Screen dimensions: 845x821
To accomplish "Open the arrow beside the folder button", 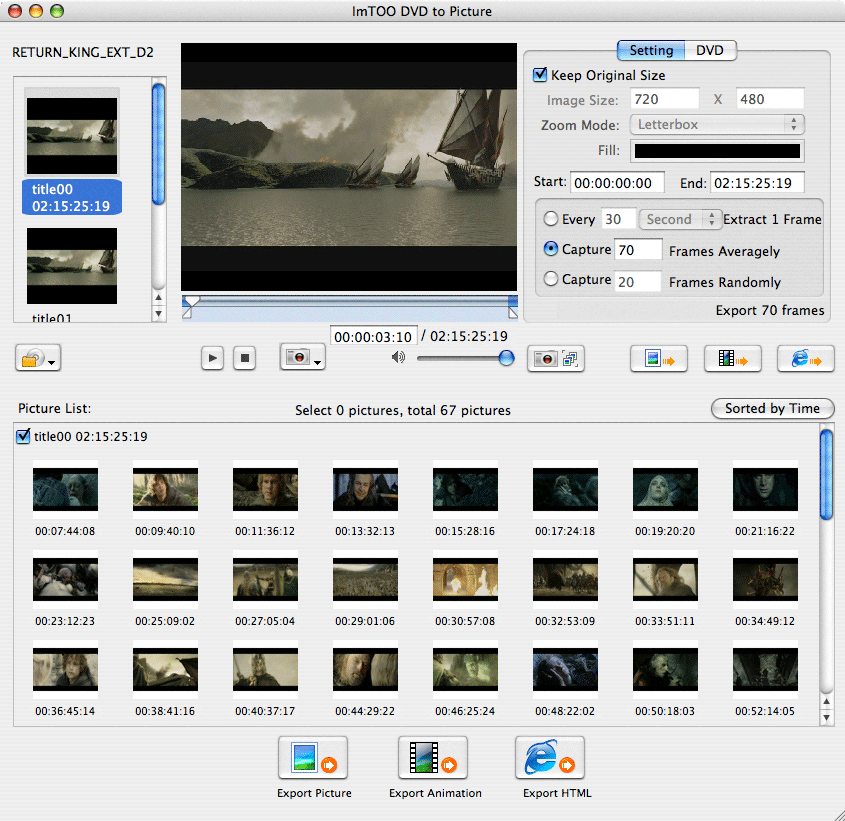I will coord(52,363).
